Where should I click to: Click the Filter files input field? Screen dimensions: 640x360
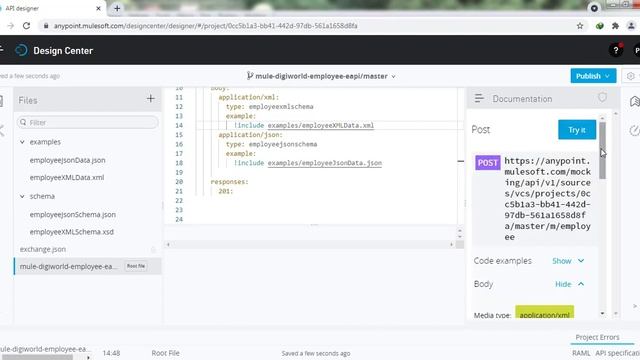(87, 122)
